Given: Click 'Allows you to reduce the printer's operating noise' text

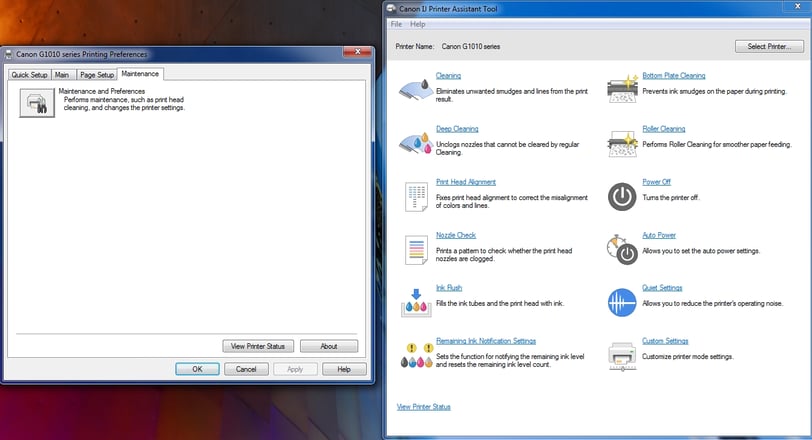Looking at the screenshot, I should [713, 303].
